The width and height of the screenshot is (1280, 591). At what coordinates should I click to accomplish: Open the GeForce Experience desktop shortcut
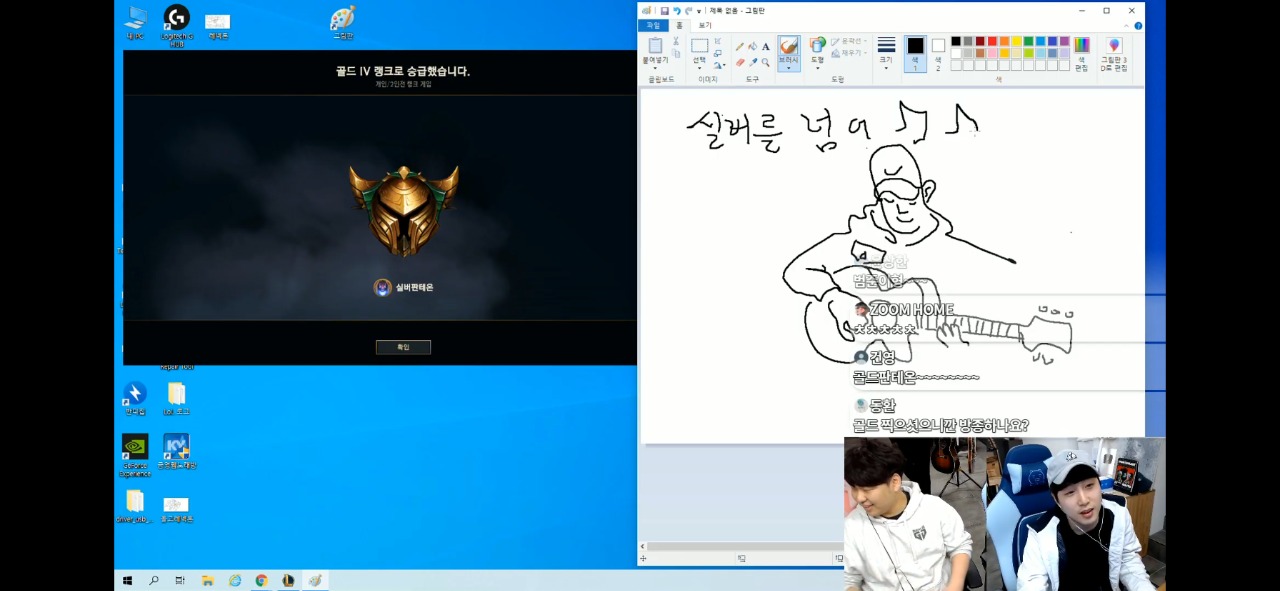(x=135, y=454)
